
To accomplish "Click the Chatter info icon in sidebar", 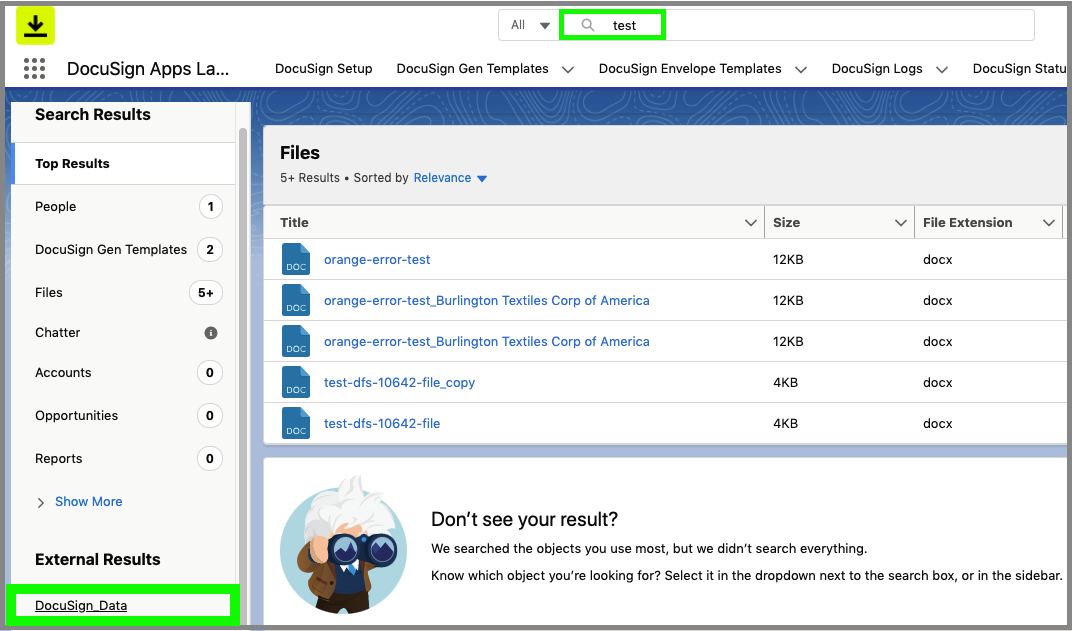I will point(210,332).
